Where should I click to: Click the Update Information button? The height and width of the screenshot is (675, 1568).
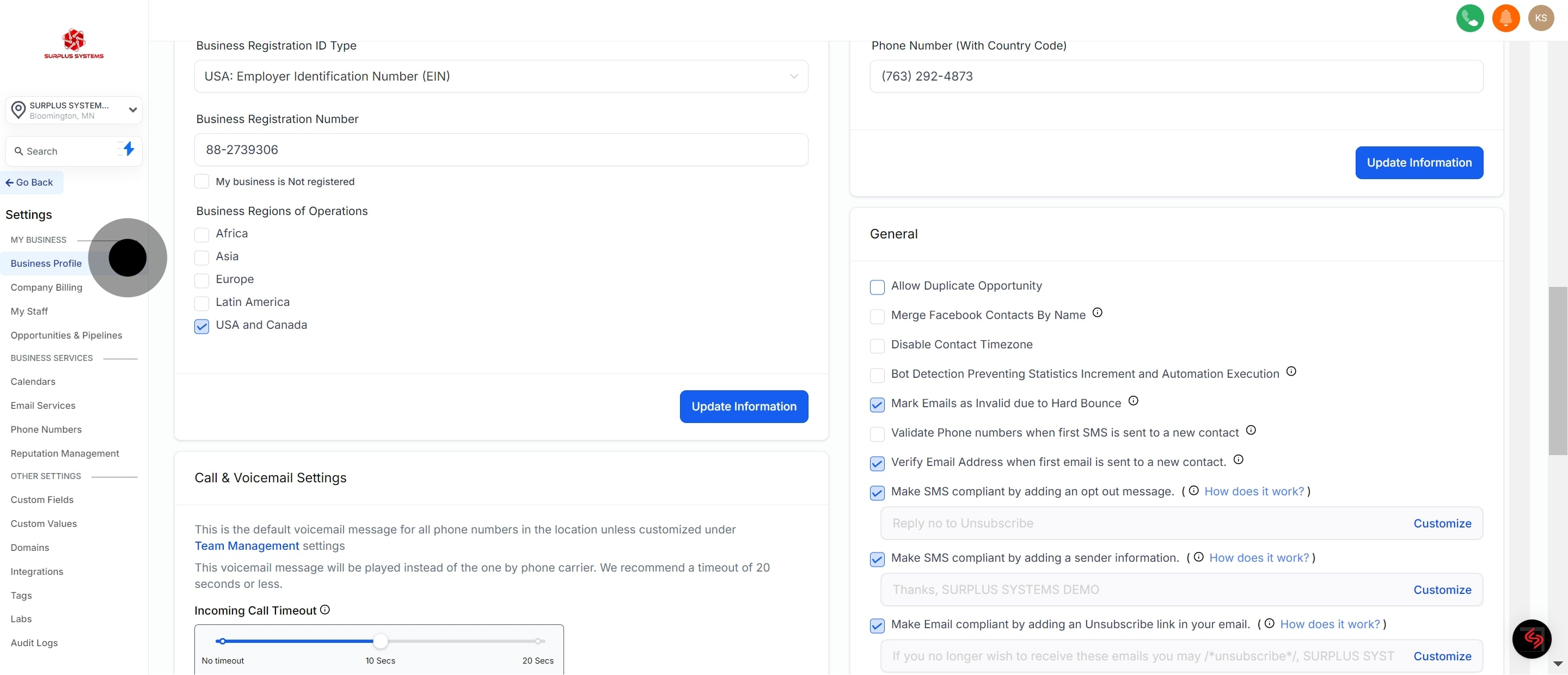743,406
